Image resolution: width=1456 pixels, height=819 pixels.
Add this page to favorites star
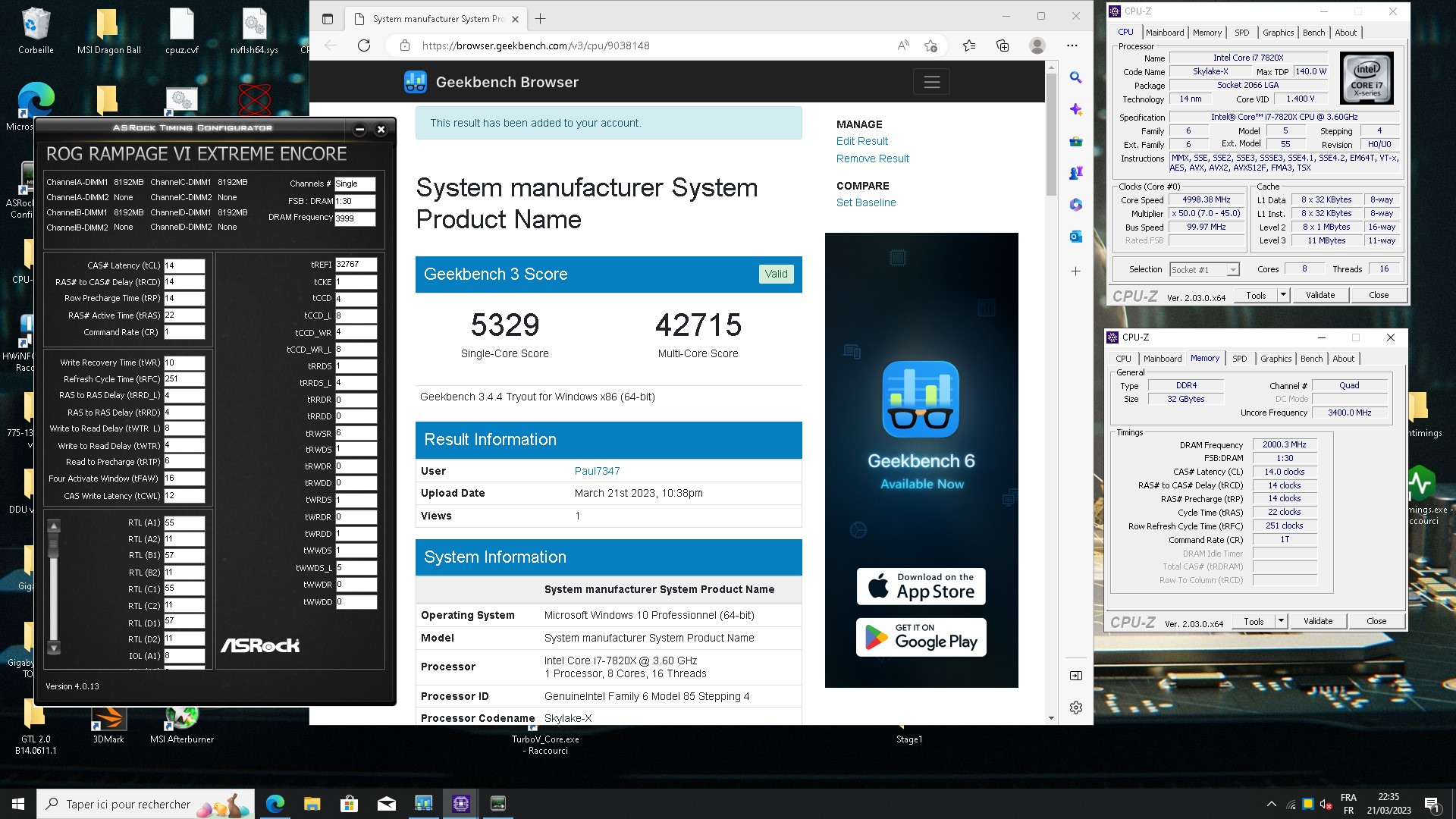931,45
